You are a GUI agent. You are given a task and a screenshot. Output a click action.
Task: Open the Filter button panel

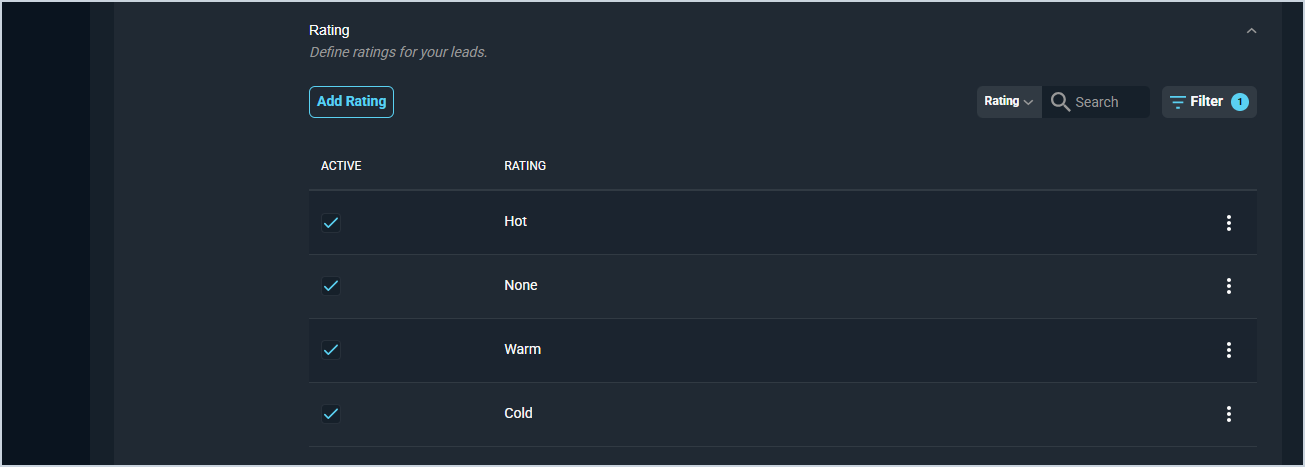1209,102
